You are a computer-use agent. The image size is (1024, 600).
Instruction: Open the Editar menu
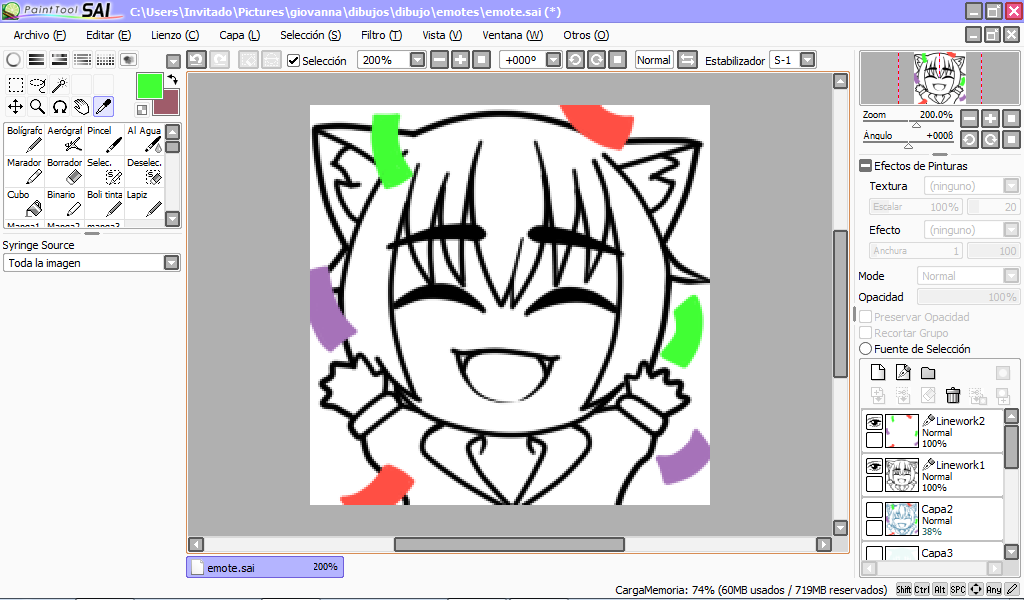[x=108, y=35]
